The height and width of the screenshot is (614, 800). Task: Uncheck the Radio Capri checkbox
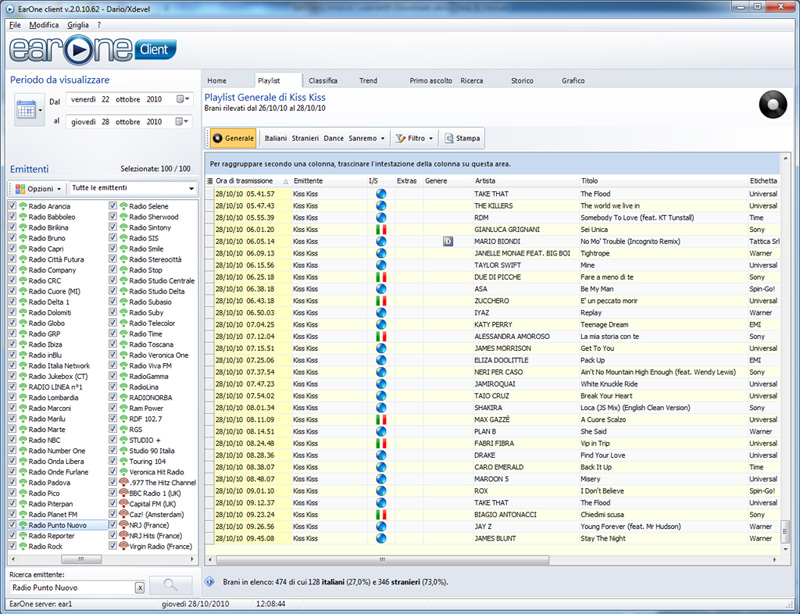tap(12, 249)
